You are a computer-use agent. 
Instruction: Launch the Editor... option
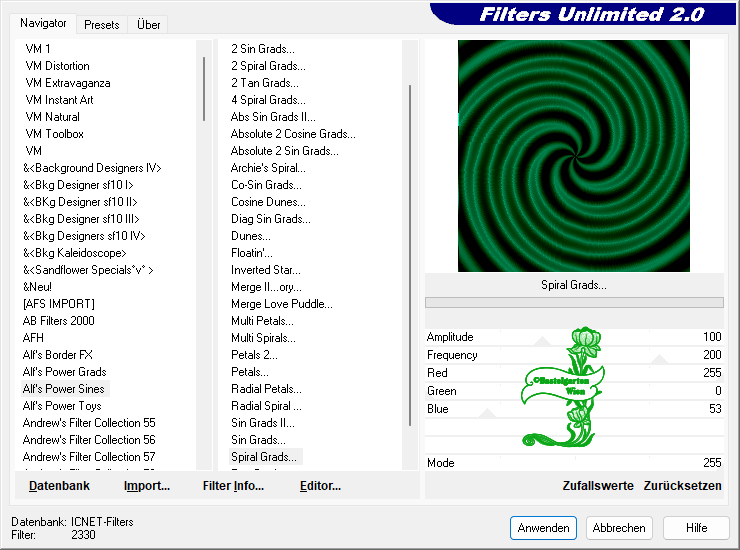click(320, 485)
